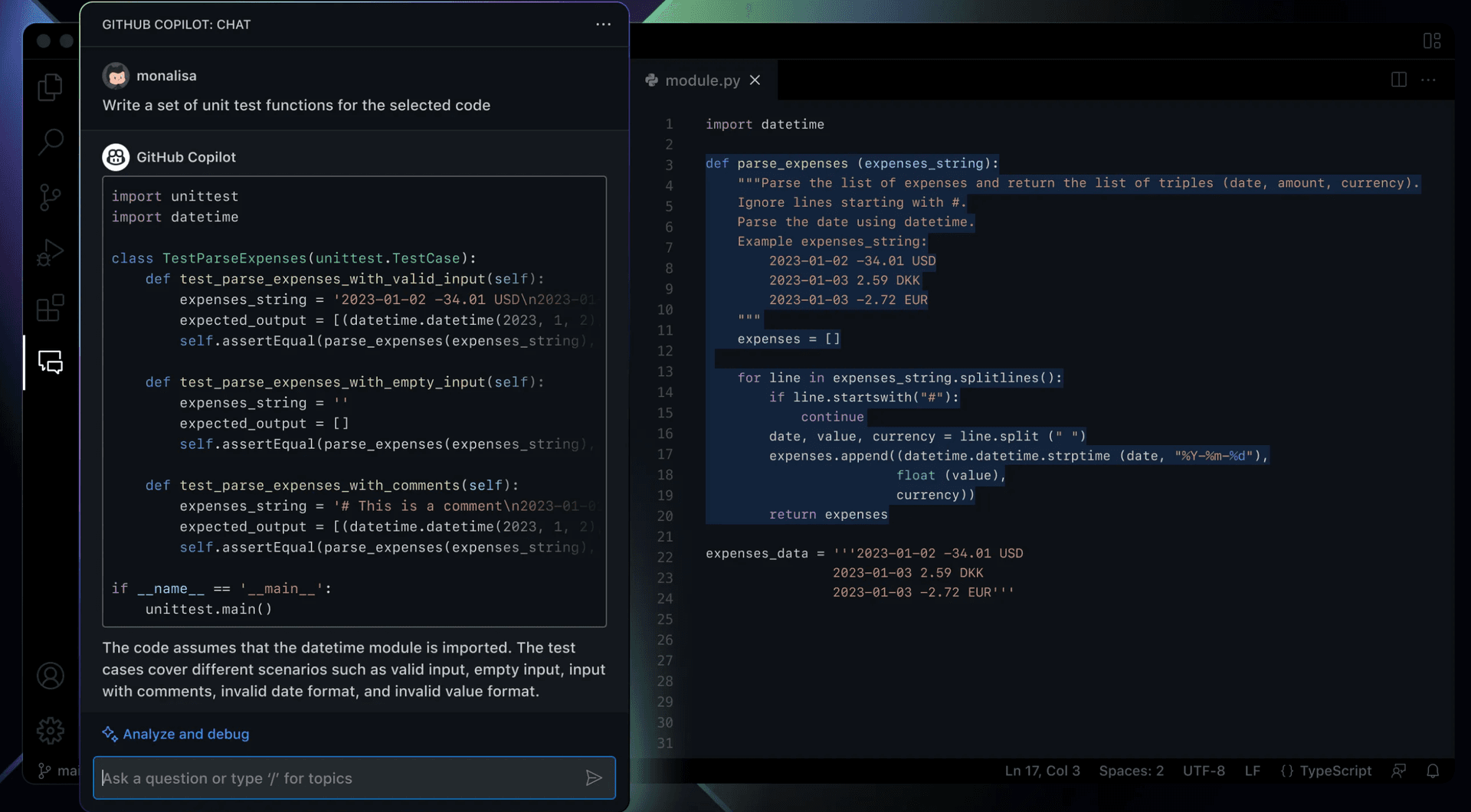
Task: Click 'Ignore lines starting with #.' docstring line
Action: click(852, 202)
